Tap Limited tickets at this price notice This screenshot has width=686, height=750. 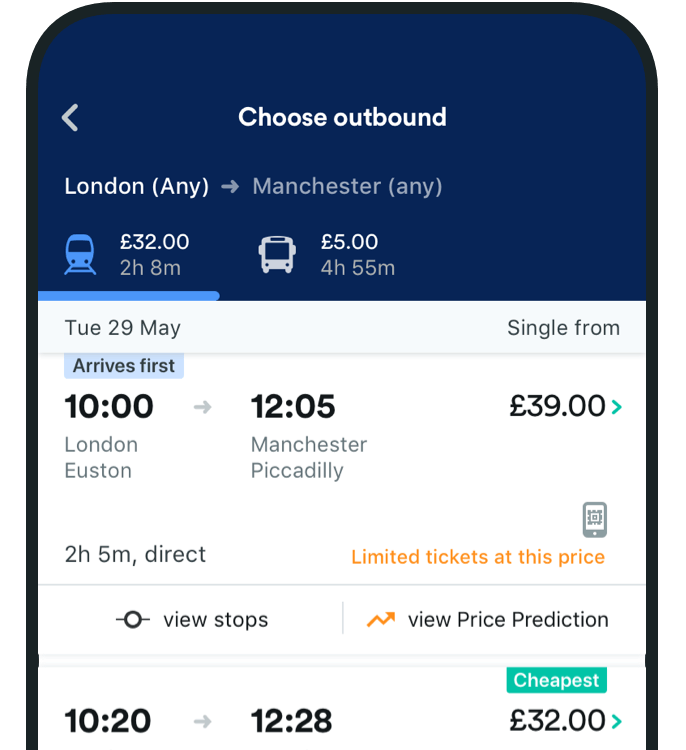(478, 557)
